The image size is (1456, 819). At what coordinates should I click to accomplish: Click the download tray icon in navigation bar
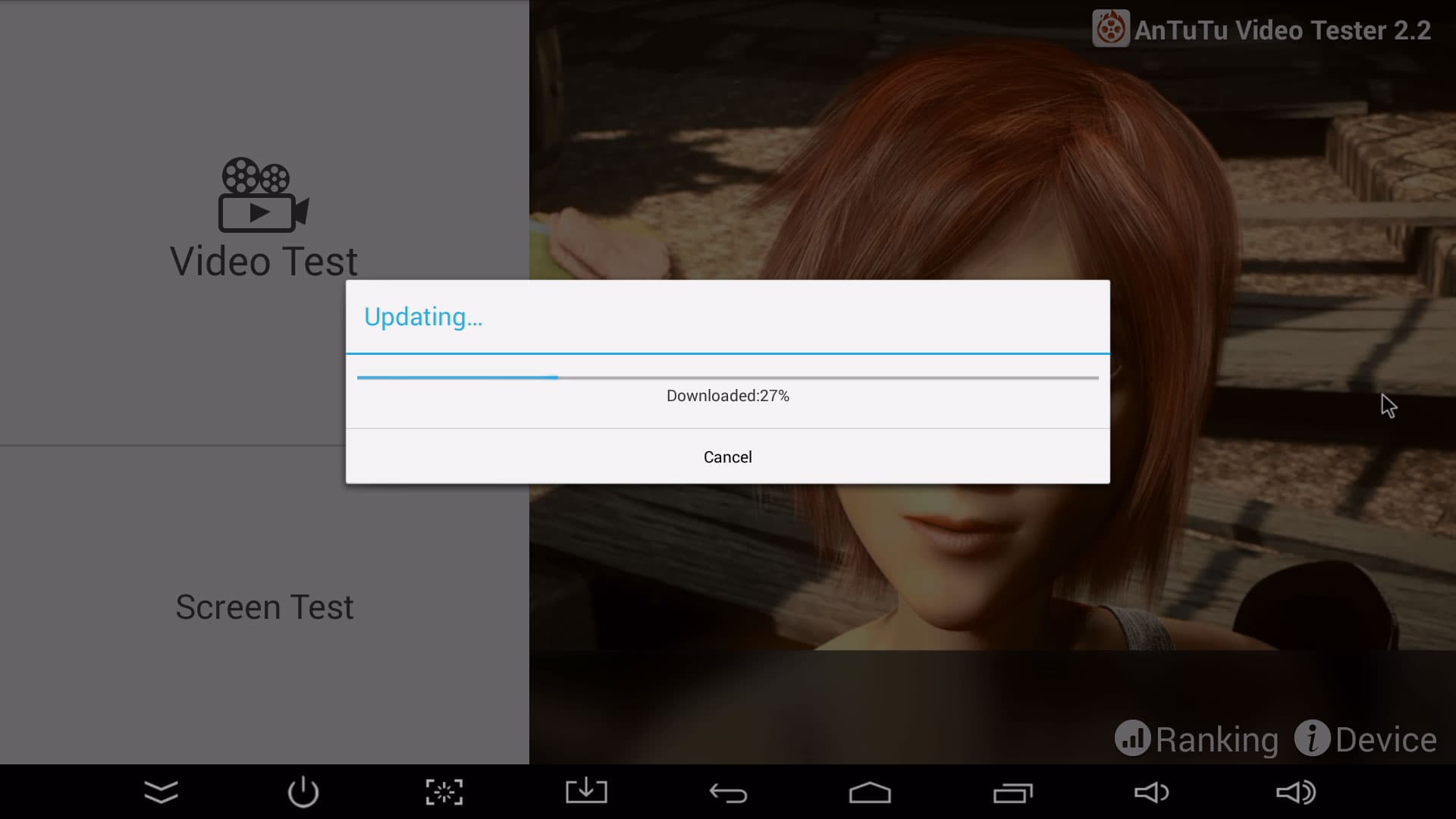[x=586, y=792]
